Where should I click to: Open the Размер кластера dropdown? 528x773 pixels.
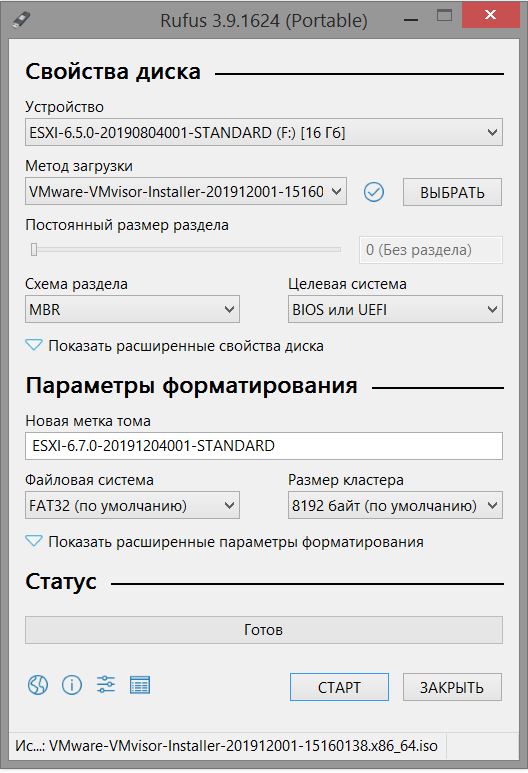(395, 505)
